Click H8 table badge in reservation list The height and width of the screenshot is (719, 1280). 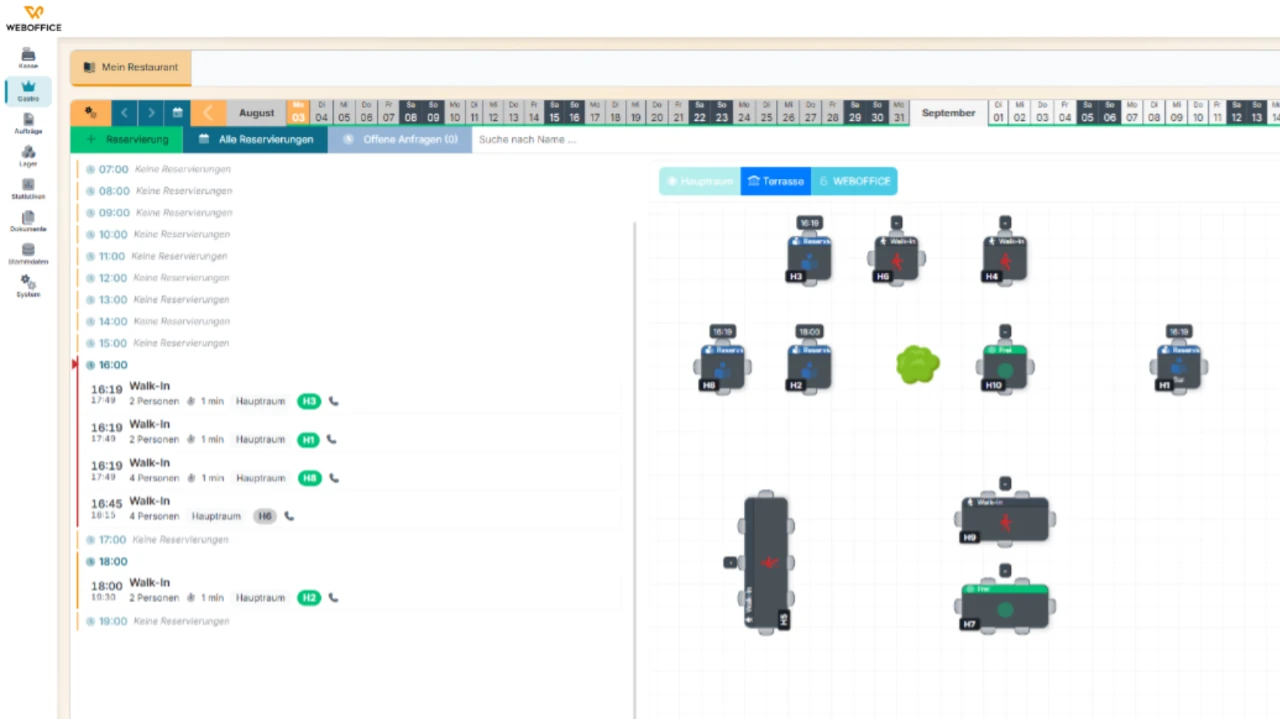tap(310, 478)
